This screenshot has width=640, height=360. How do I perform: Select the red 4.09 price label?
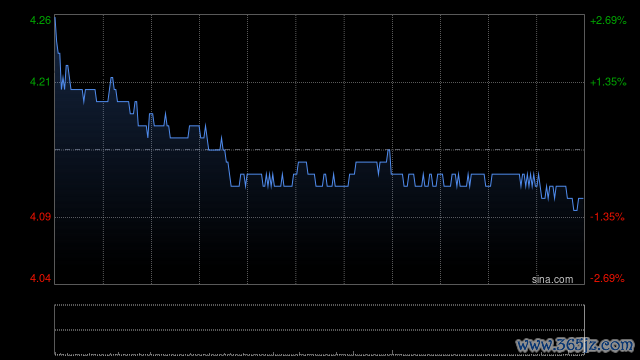point(40,217)
